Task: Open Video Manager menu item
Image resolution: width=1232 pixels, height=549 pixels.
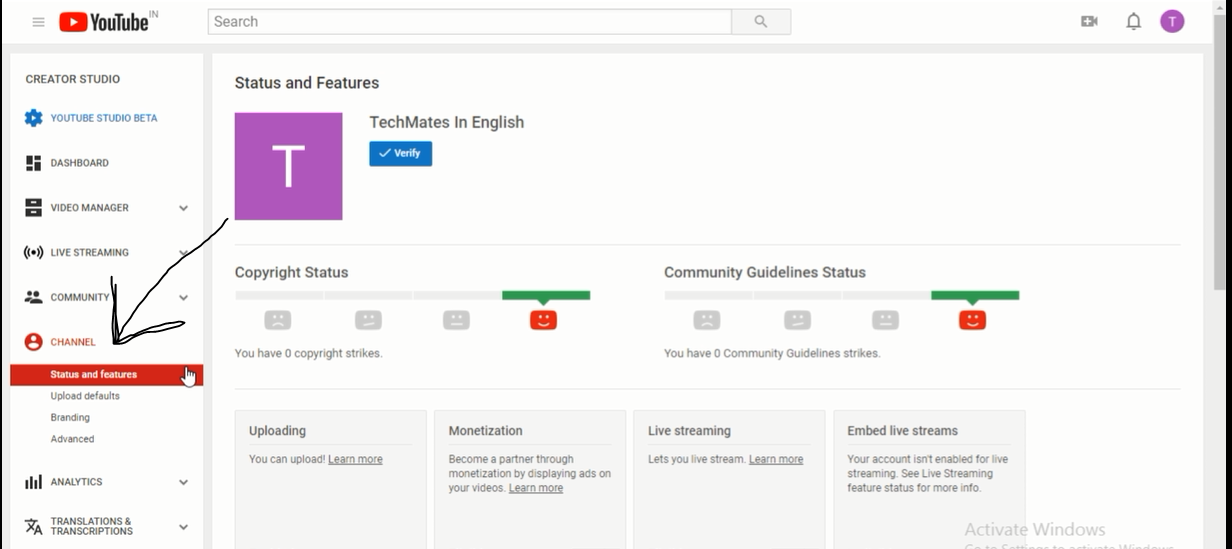Action: point(90,208)
